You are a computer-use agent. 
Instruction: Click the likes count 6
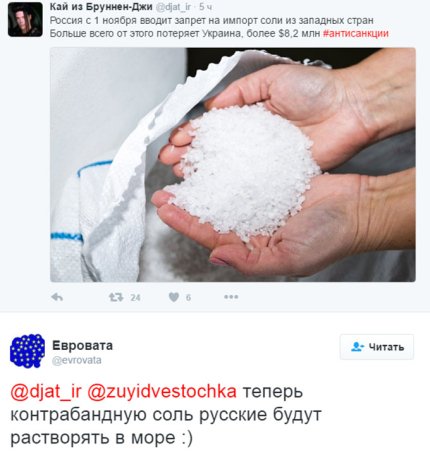coord(188,297)
